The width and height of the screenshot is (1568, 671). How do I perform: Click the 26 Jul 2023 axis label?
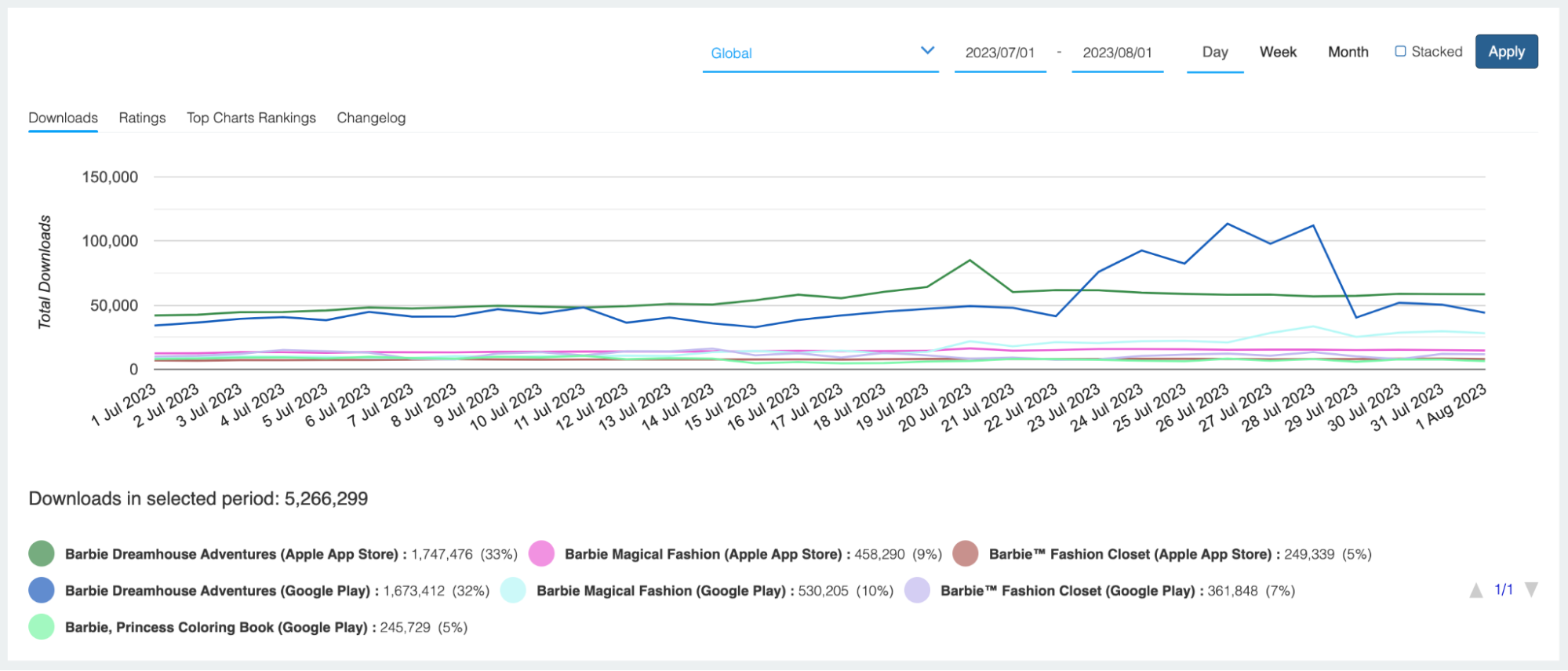(x=1193, y=407)
